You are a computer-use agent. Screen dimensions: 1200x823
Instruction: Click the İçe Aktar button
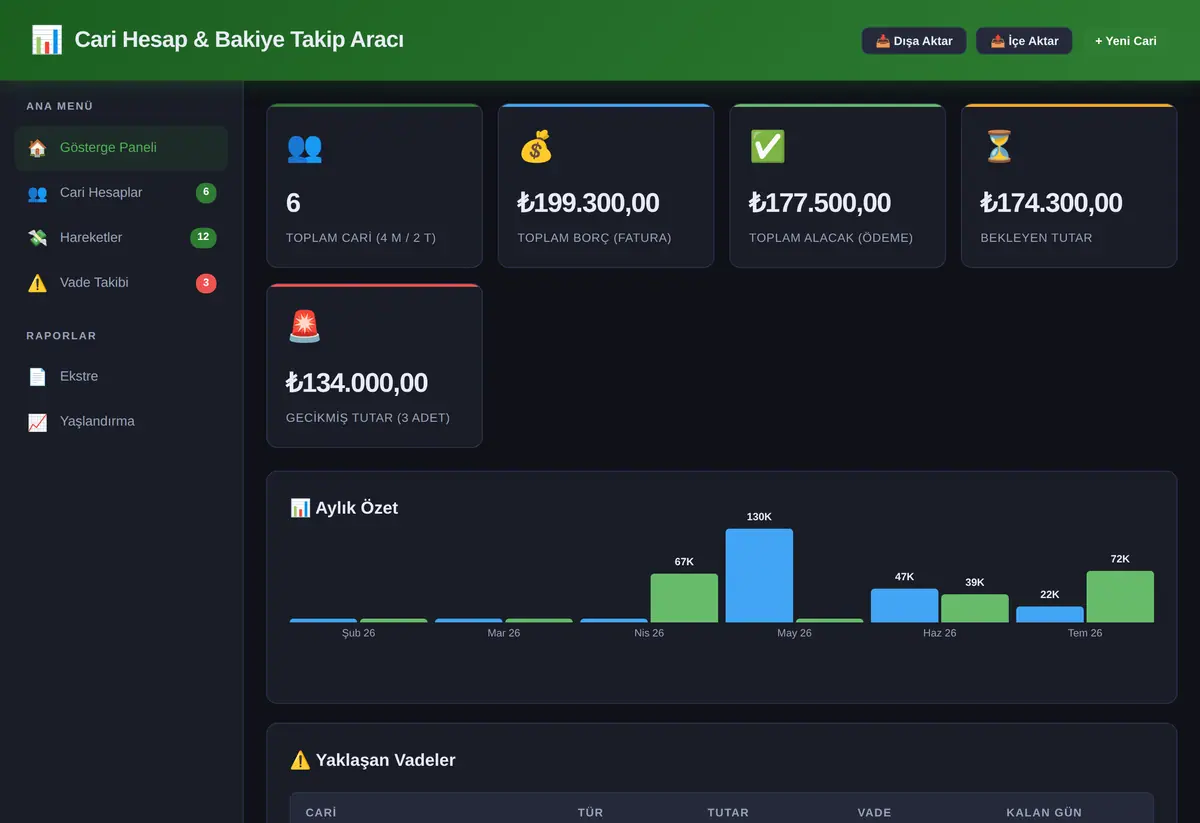click(x=1024, y=41)
